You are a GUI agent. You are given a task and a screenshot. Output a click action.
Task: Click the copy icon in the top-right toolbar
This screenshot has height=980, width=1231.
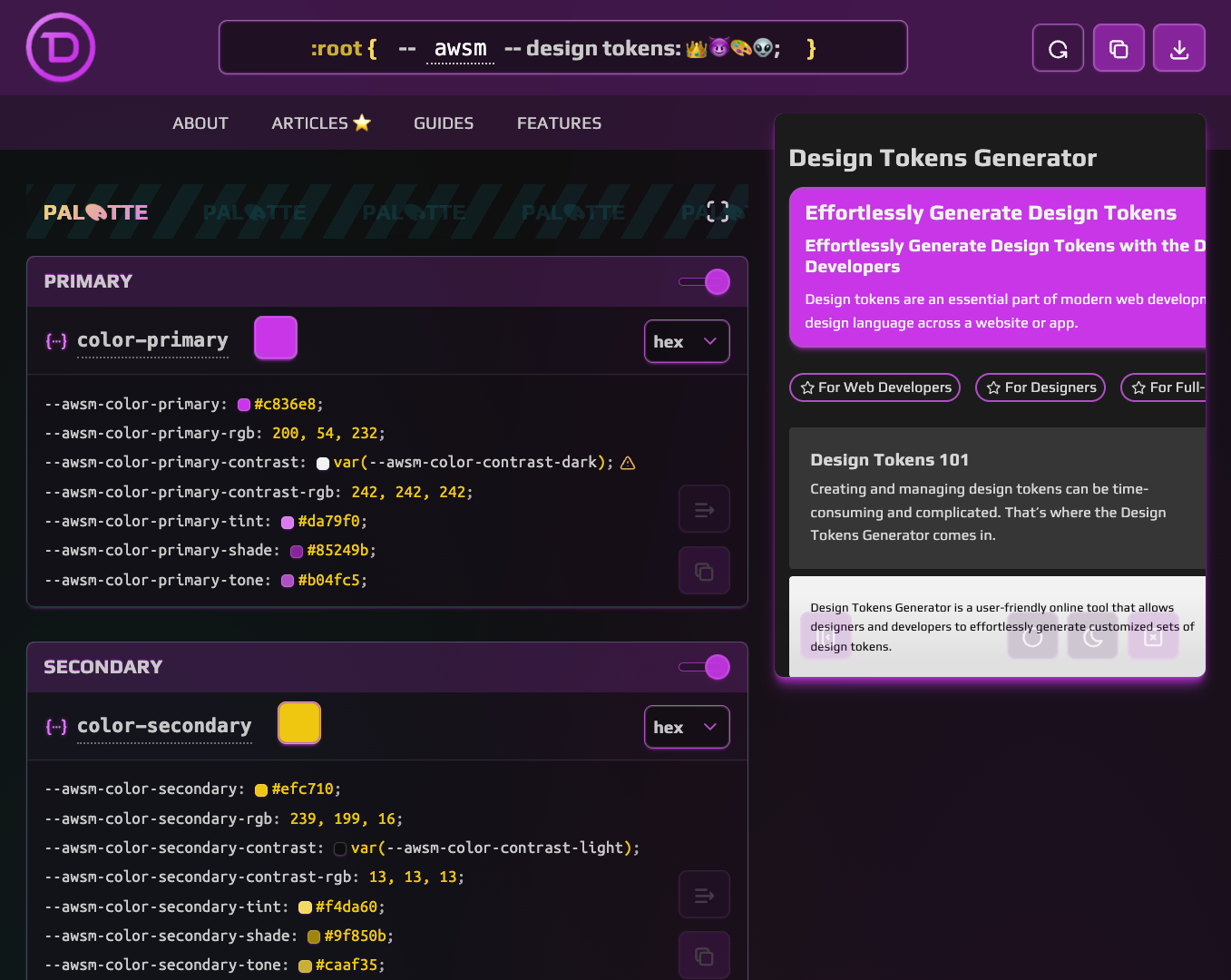1119,47
